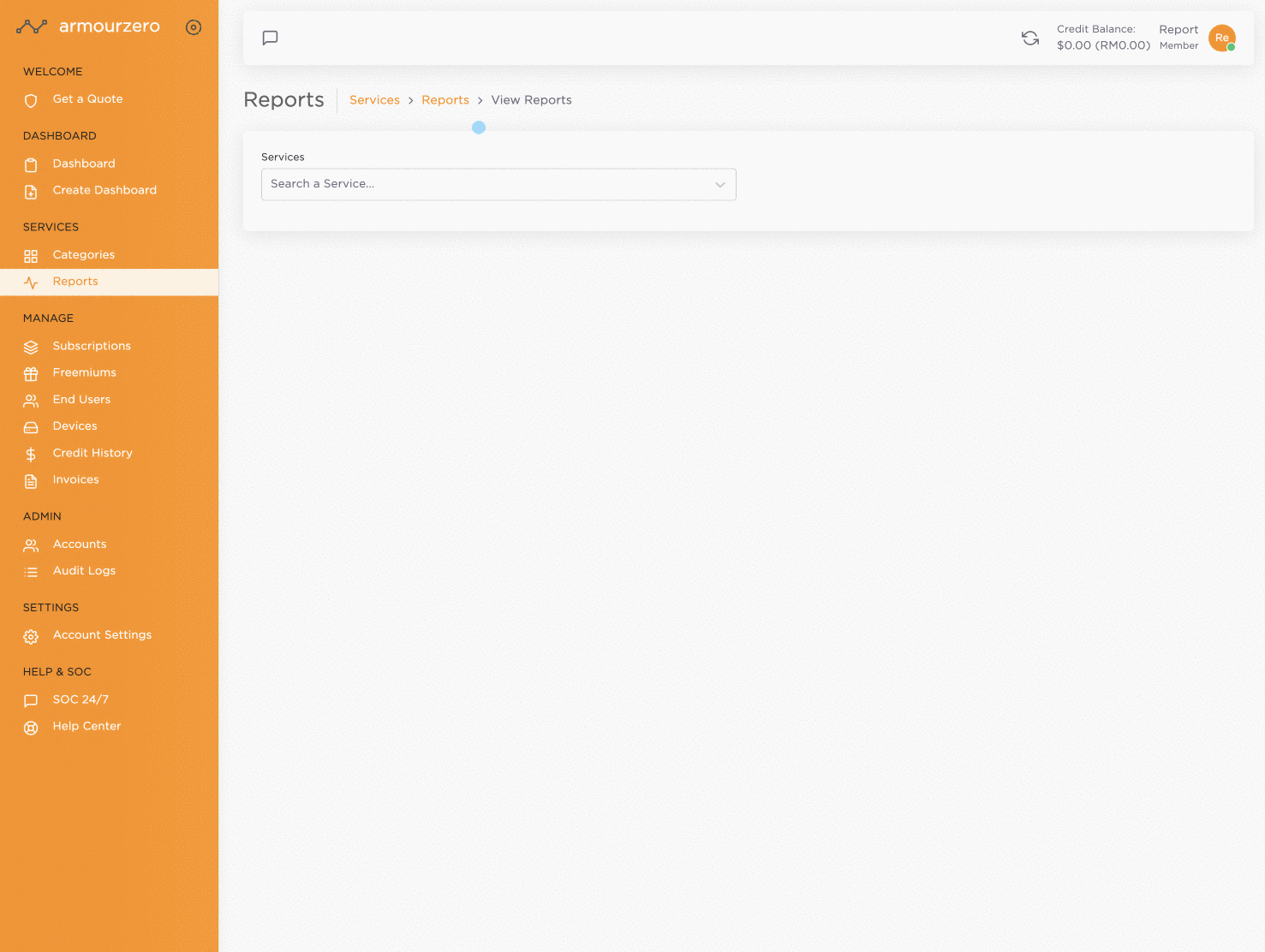Click the hard drive icon beside Devices

[x=31, y=427]
